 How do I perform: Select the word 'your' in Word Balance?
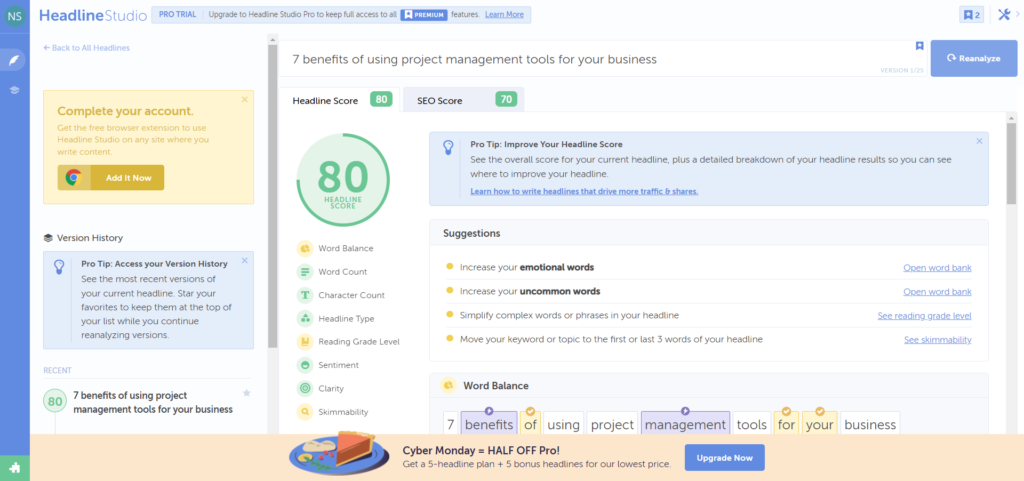(820, 424)
